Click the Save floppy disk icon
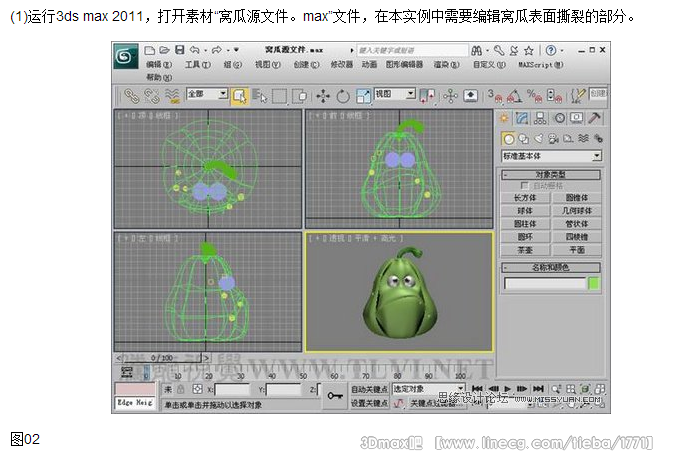 [x=180, y=50]
